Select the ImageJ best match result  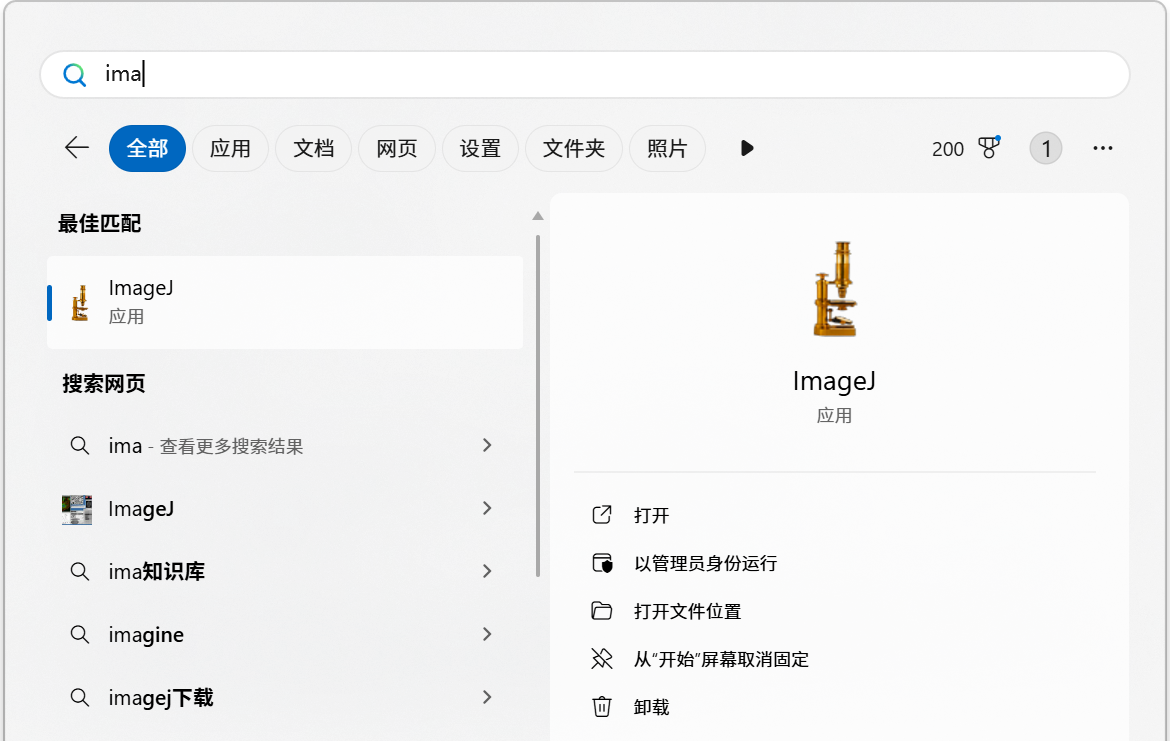[285, 302]
